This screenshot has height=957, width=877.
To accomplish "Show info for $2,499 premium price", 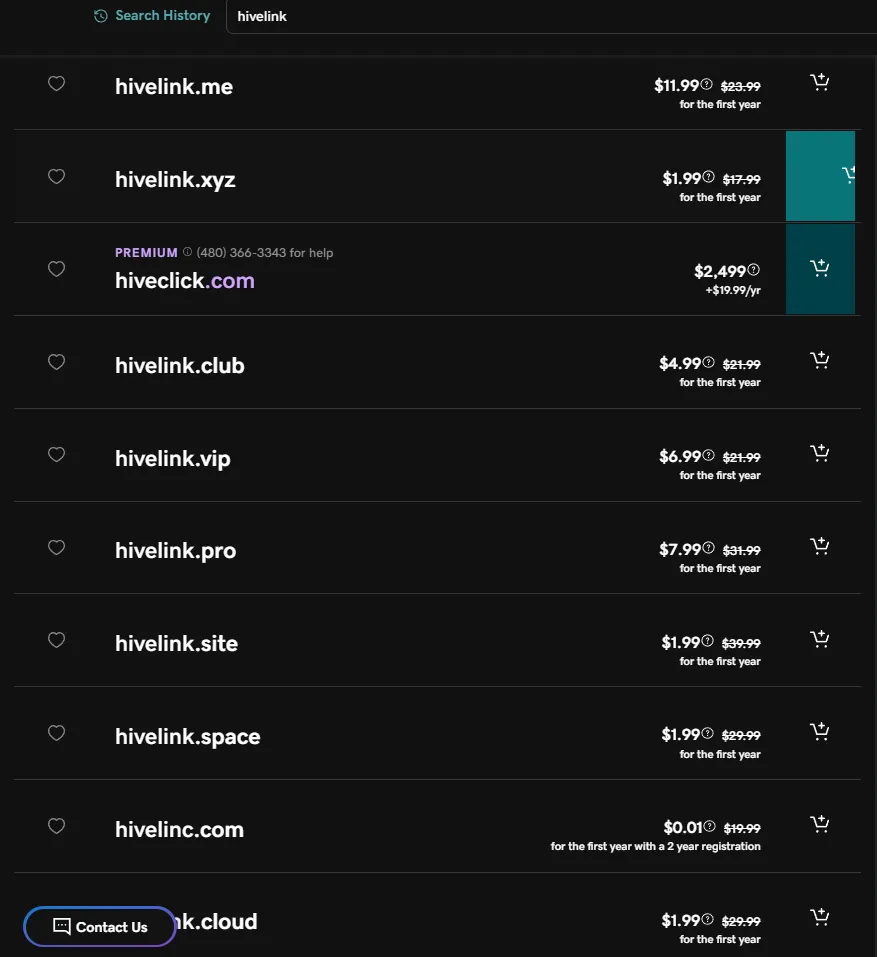I will [x=754, y=269].
